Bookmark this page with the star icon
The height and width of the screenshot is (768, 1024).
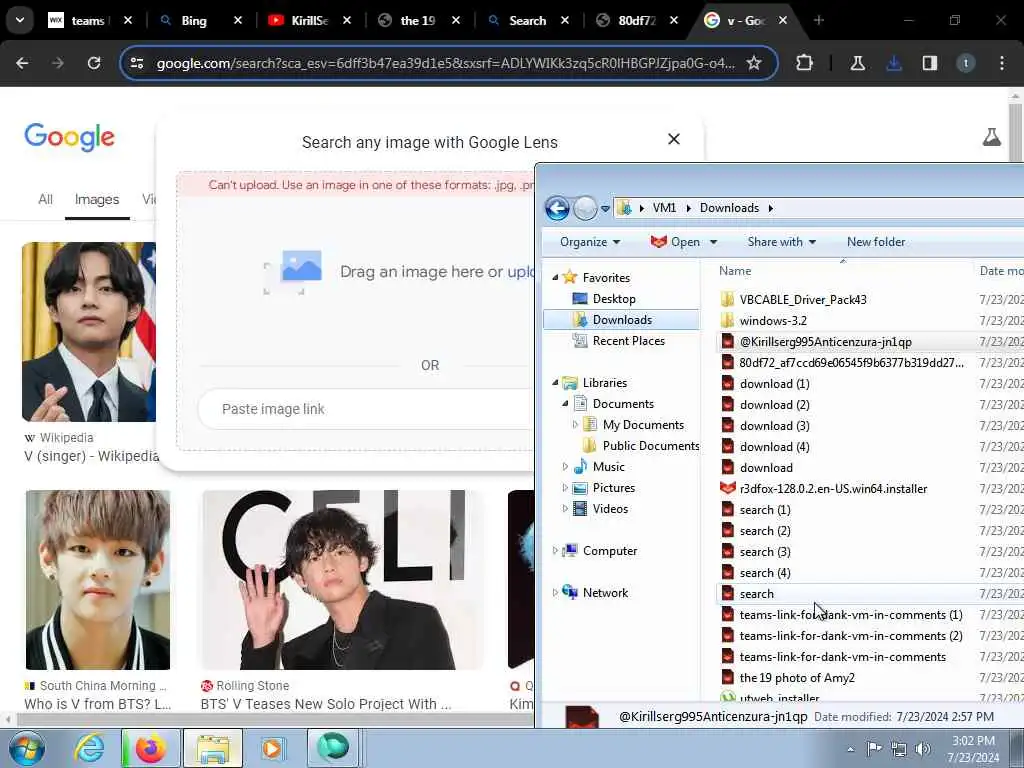tap(754, 63)
